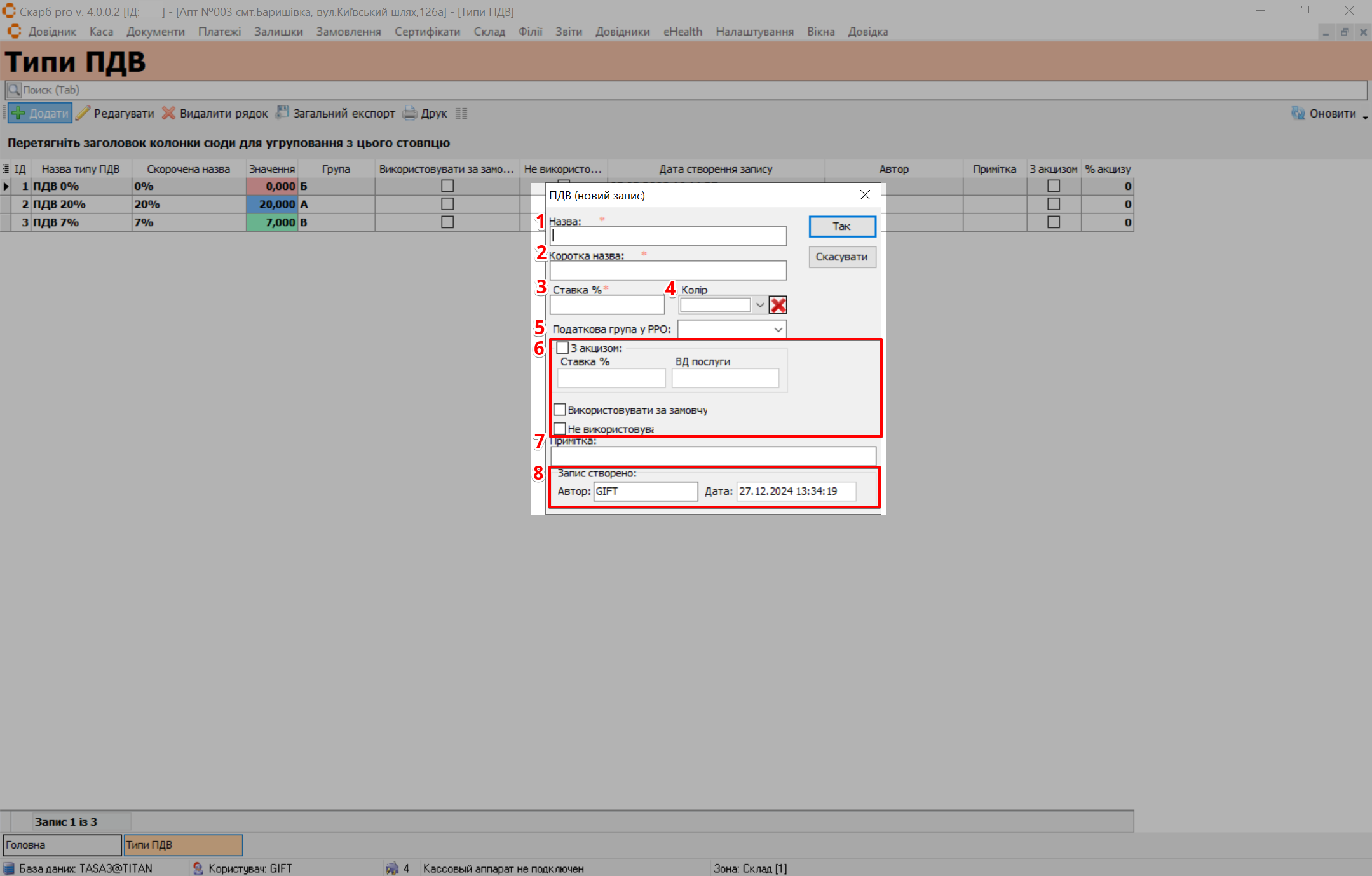1372x876 pixels.
Task: Click the red X Видалити рядок icon
Action: 168,114
